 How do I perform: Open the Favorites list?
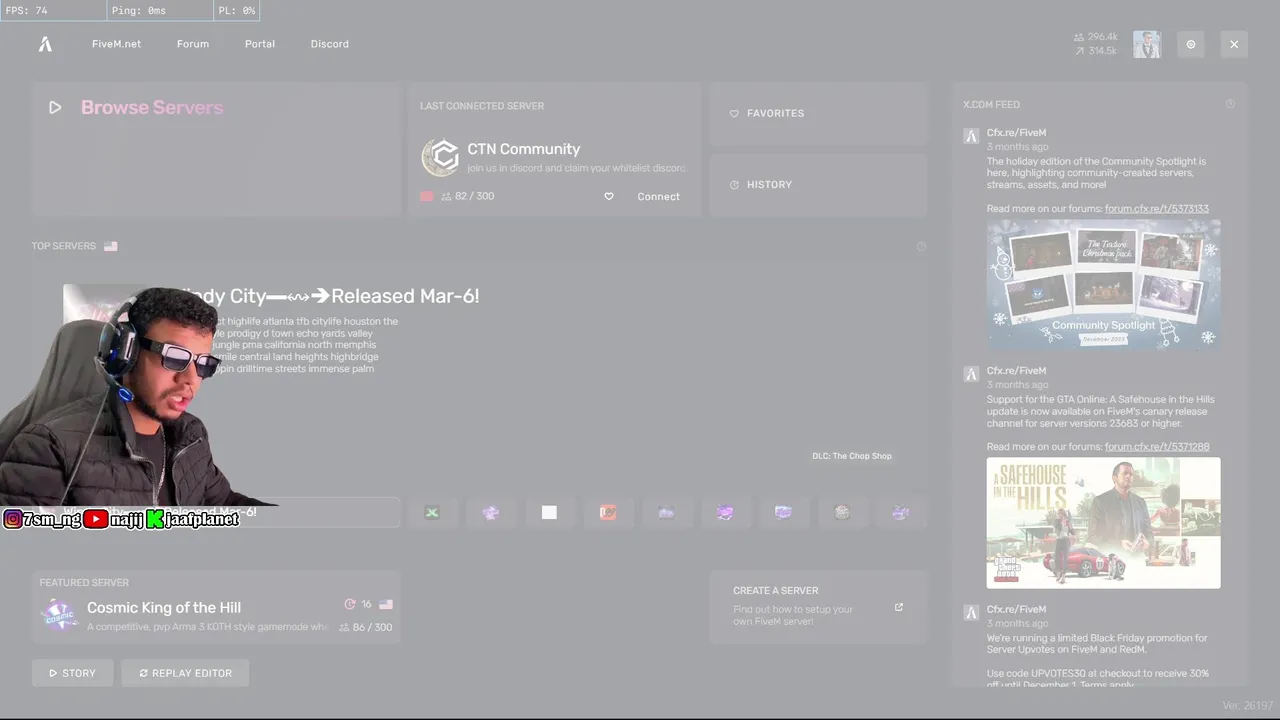click(x=818, y=113)
